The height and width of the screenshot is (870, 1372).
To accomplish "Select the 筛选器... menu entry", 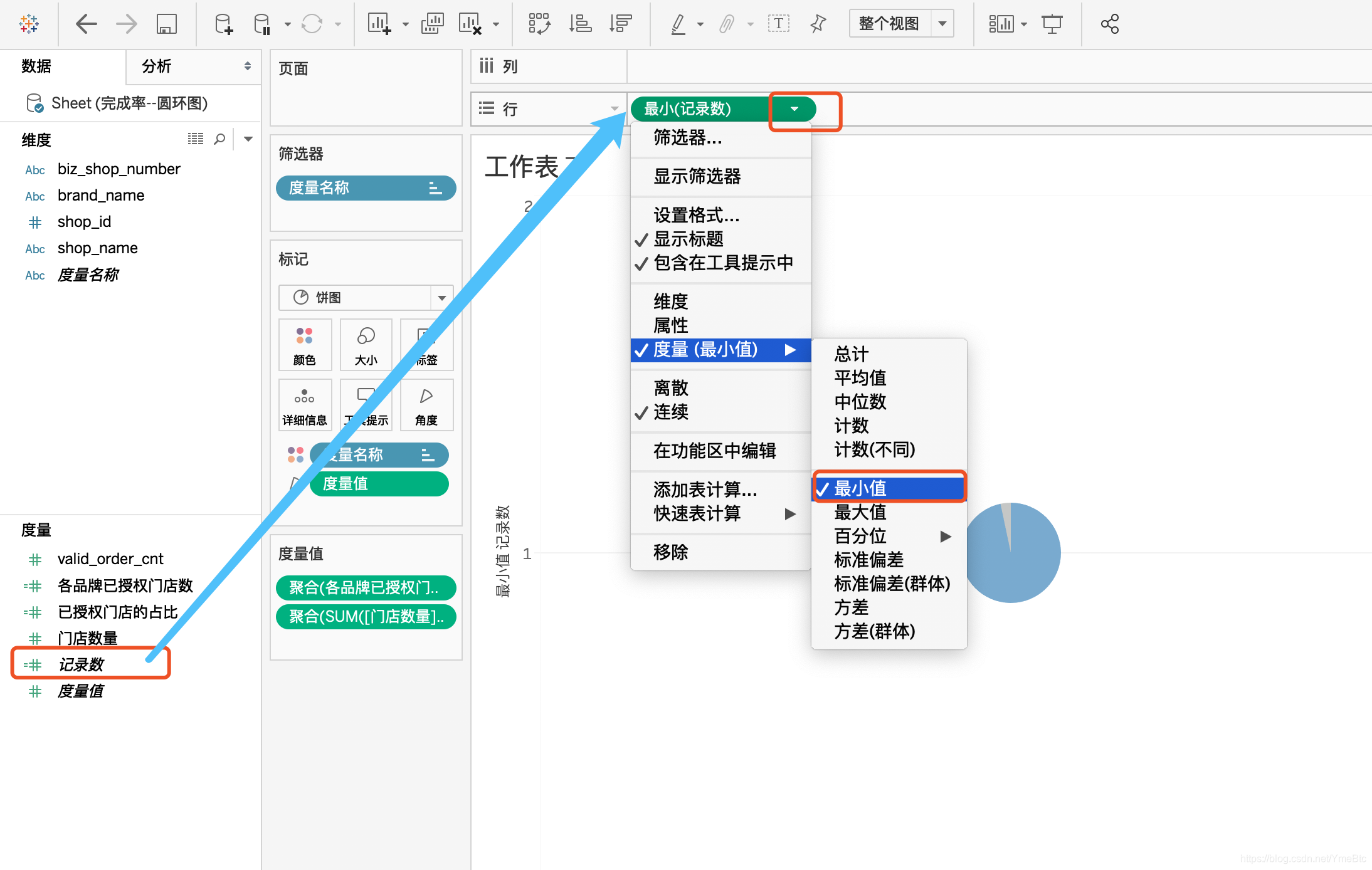I will coord(720,137).
